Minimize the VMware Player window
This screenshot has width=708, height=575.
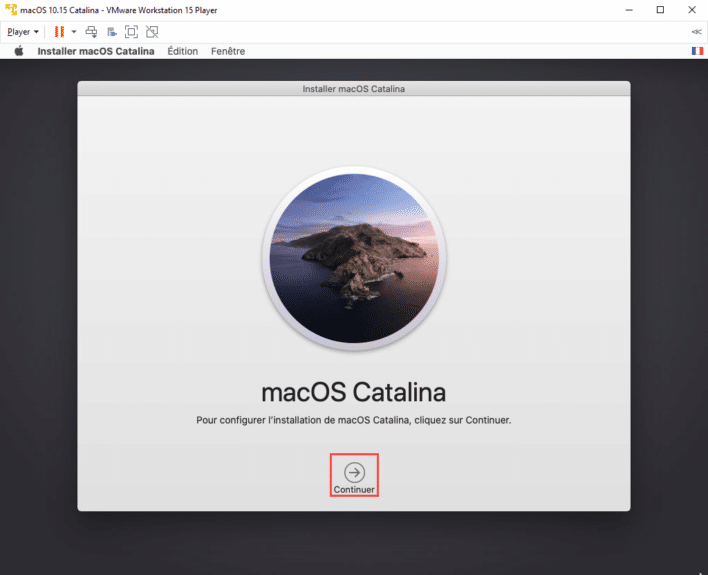click(629, 10)
